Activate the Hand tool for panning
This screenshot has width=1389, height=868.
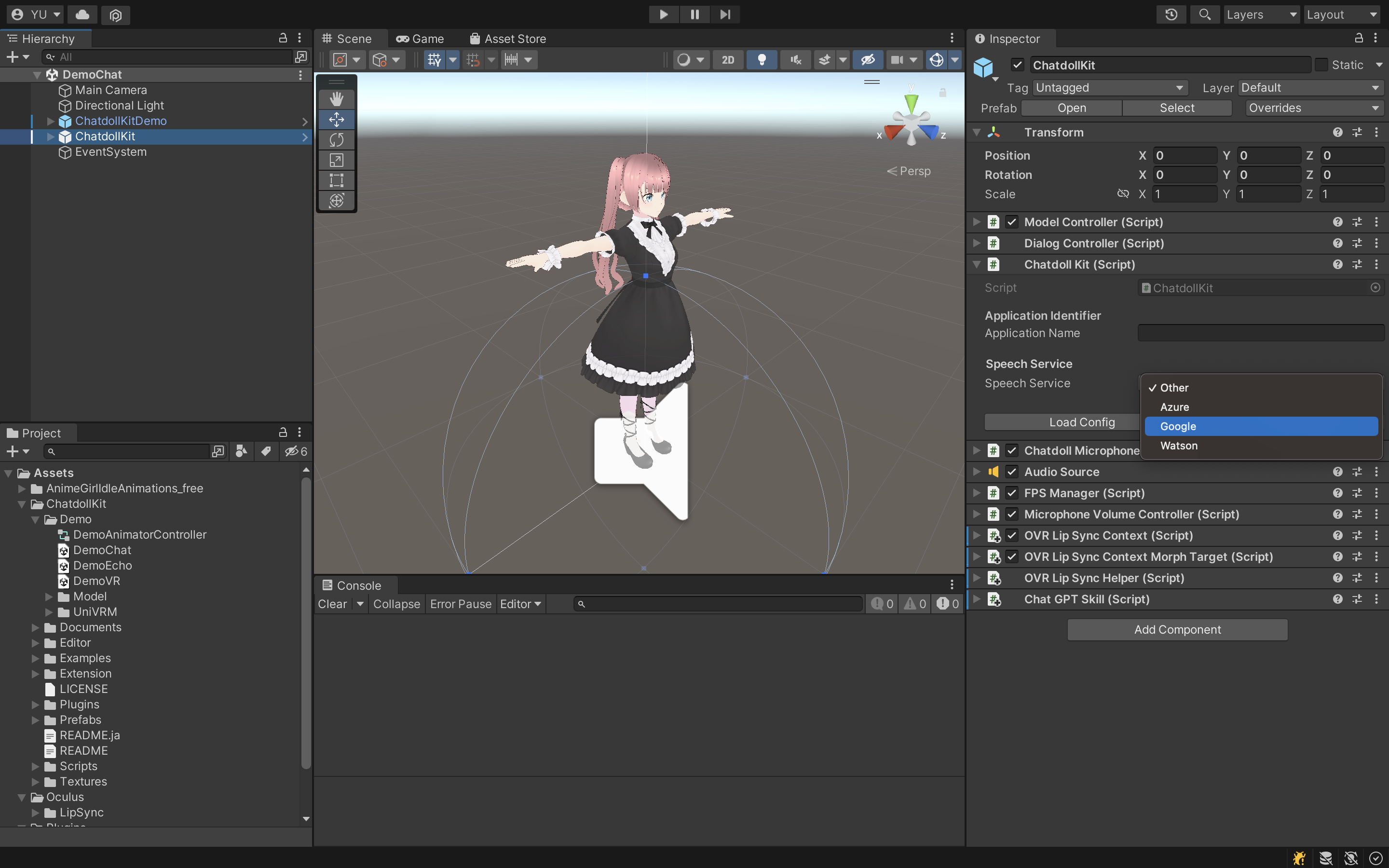coord(336,99)
